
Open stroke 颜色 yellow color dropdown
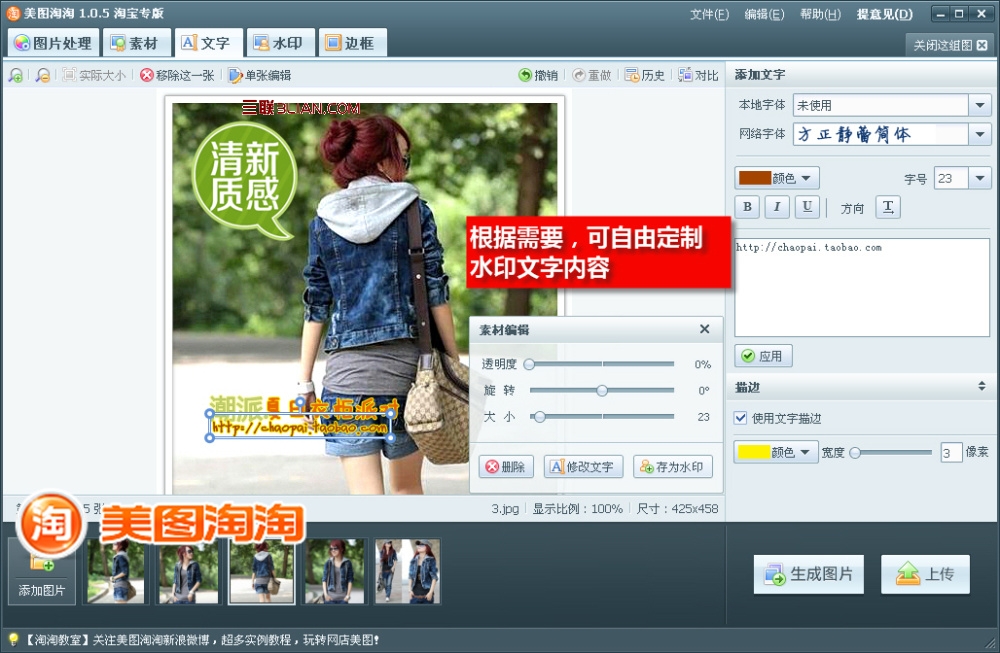point(776,452)
